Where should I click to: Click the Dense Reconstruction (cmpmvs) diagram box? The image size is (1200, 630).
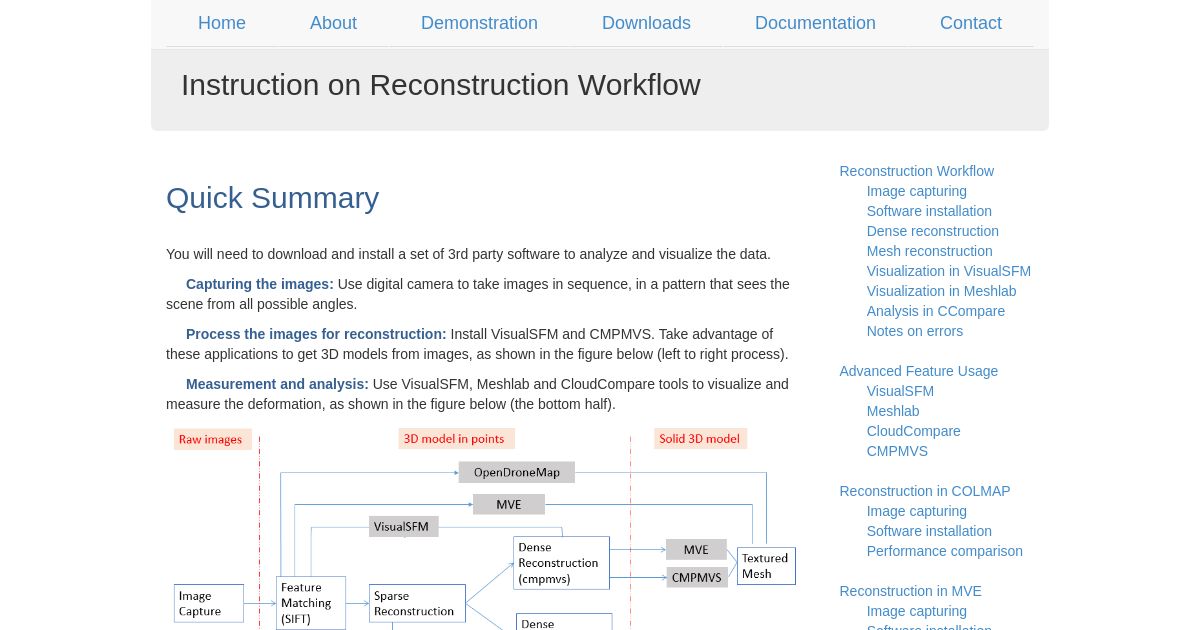click(561, 563)
